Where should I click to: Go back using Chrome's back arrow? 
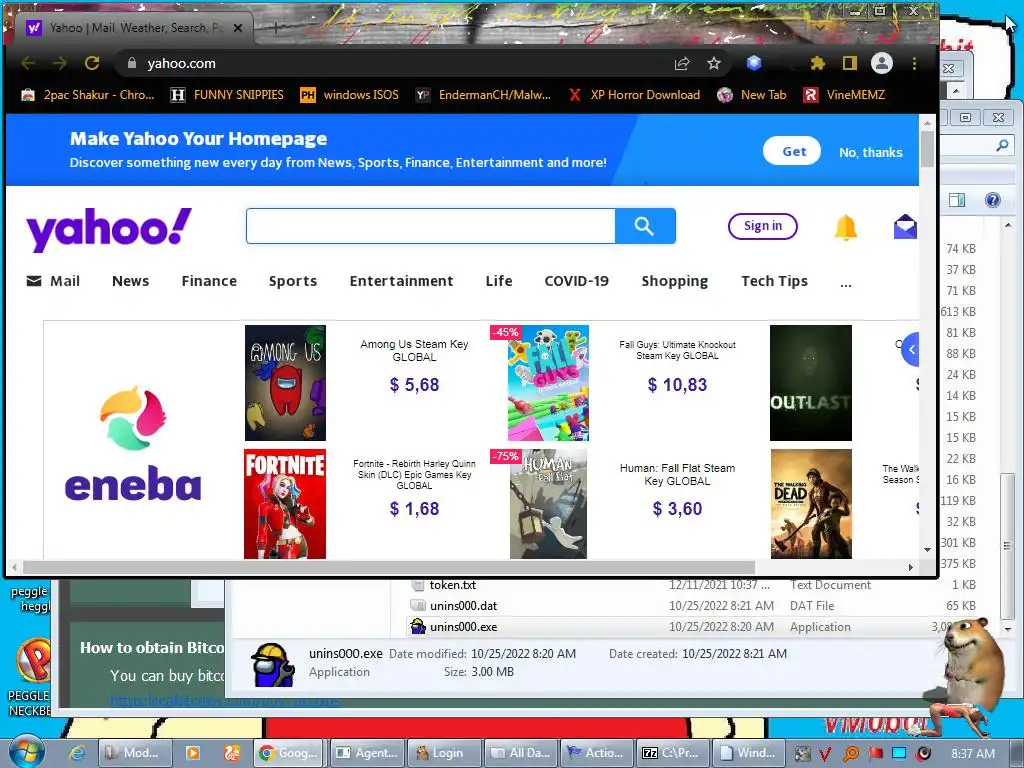(28, 63)
